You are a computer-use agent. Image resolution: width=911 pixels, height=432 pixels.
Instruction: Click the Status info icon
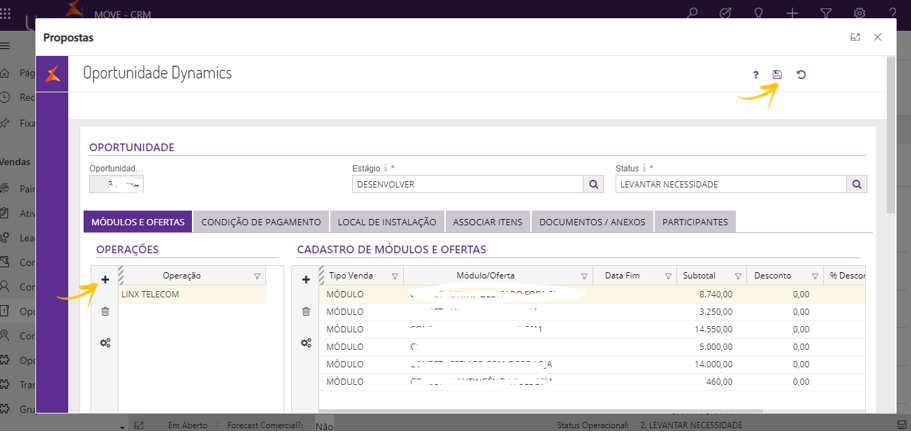point(644,168)
